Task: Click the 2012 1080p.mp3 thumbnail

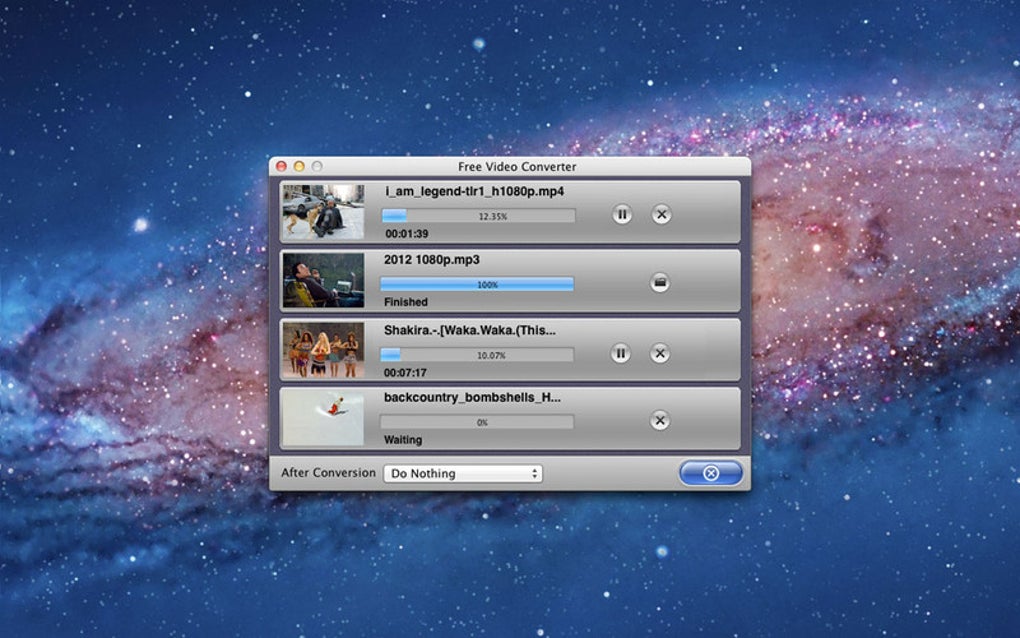Action: 323,280
